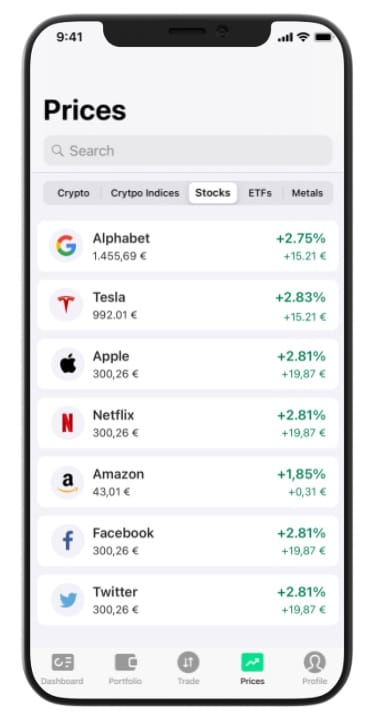Open the Trade arrows icon
Viewport: 370px width, 723px height.
point(188,663)
